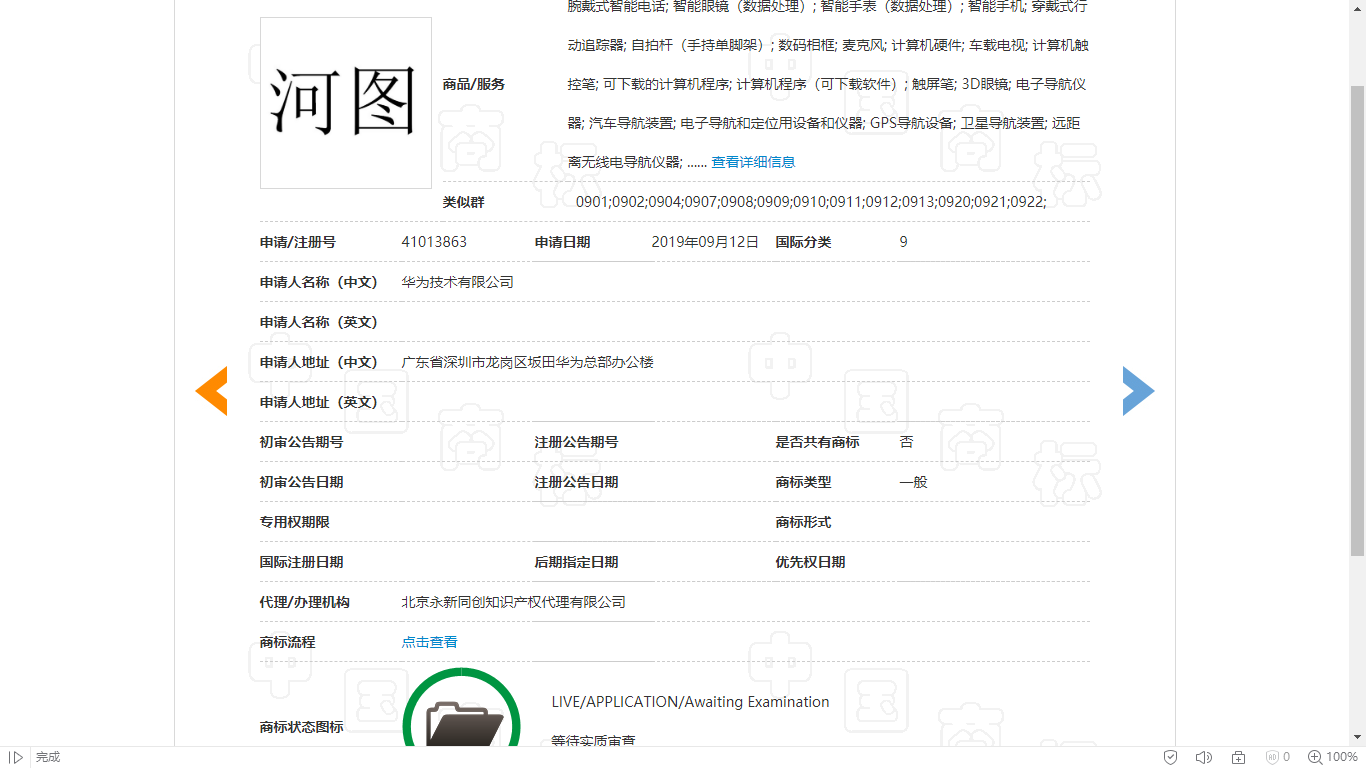Select the application date 2019年09月12日
The width and height of the screenshot is (1366, 768).
point(705,242)
